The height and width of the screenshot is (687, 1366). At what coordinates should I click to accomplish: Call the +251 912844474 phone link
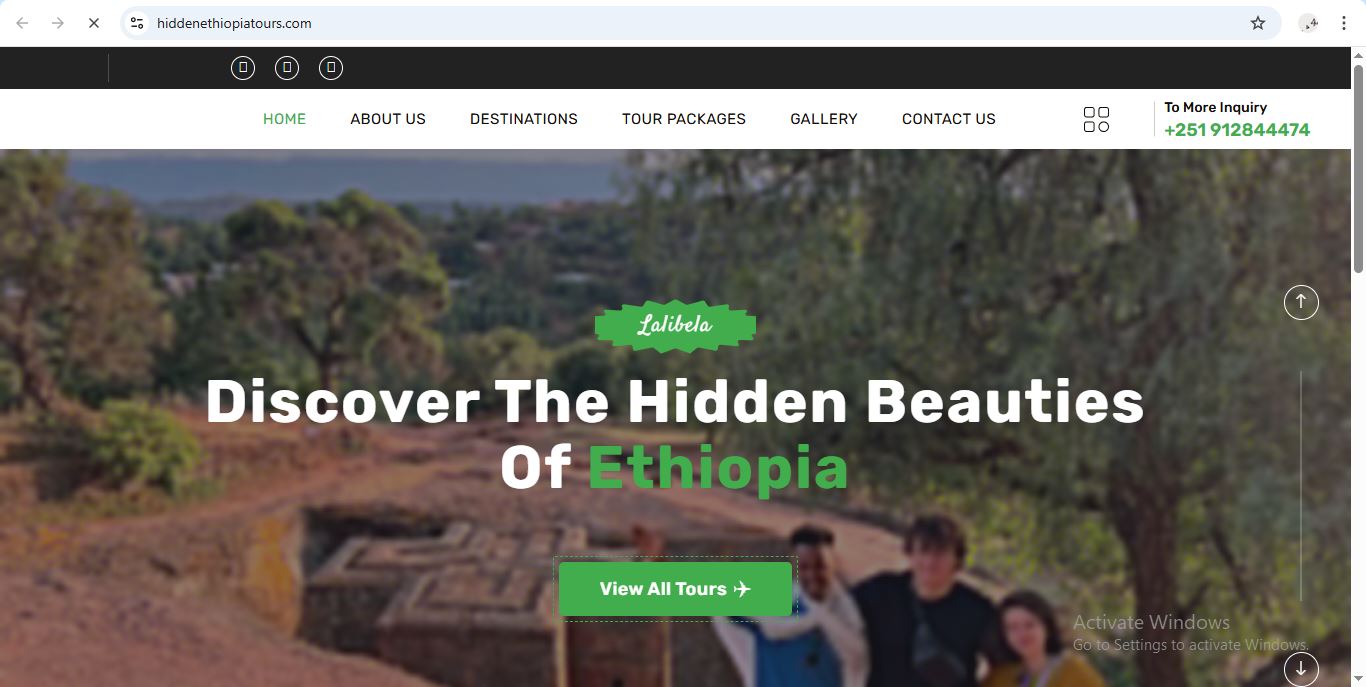(x=1237, y=130)
